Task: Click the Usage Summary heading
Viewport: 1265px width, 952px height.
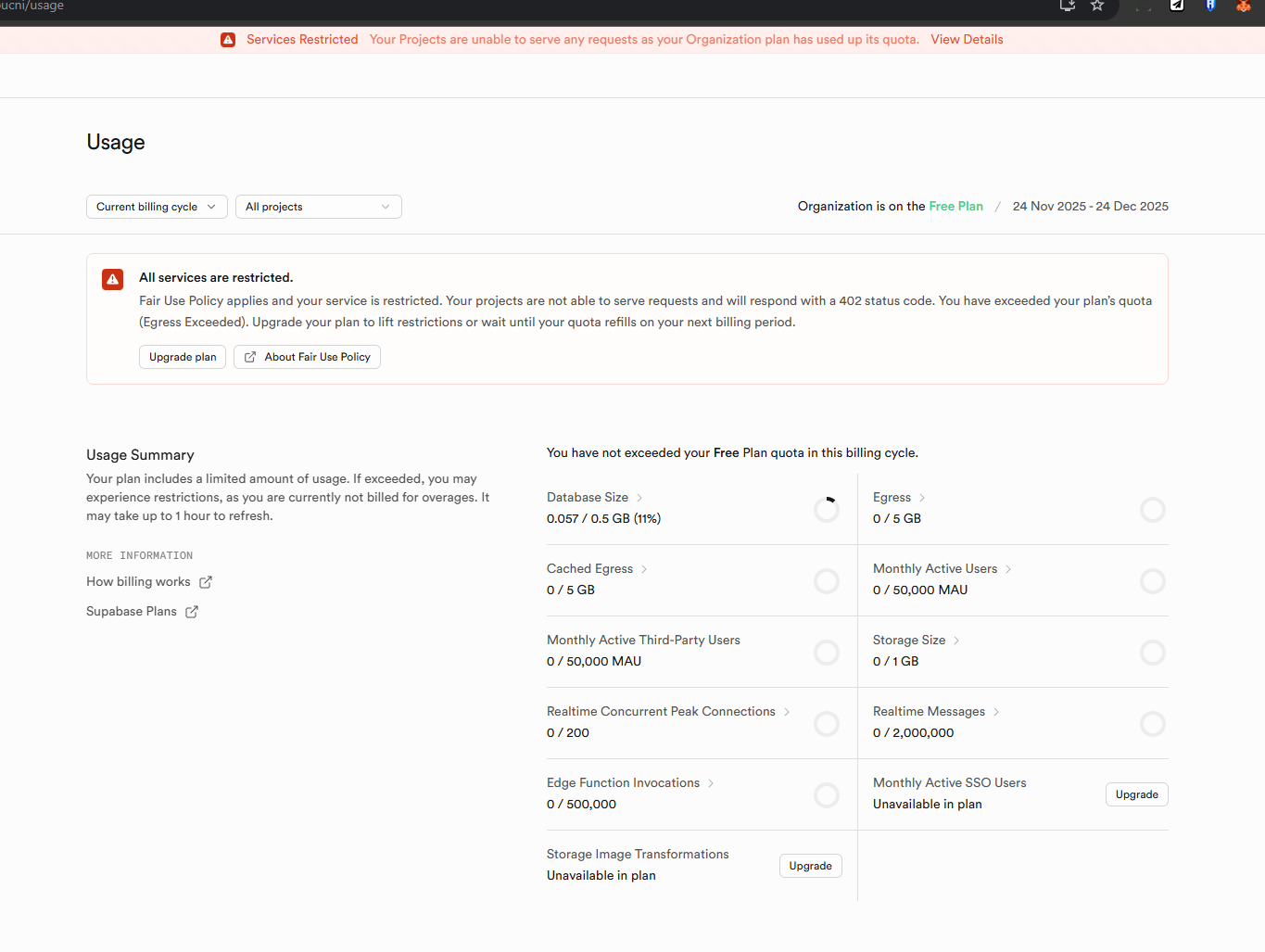Action: click(140, 455)
